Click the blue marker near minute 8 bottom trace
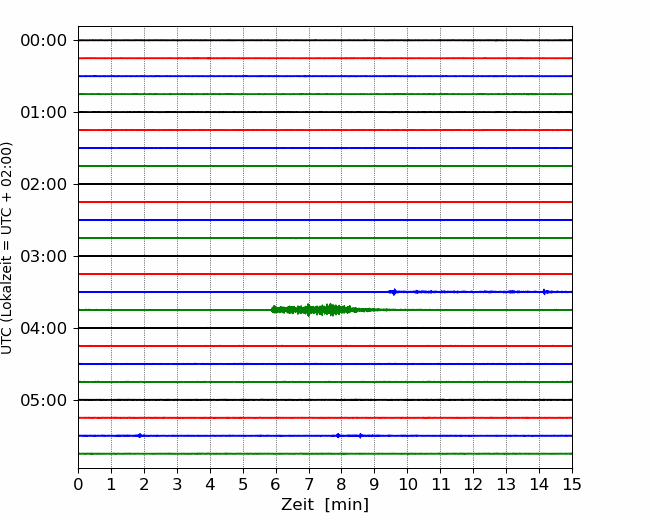 pyautogui.click(x=338, y=435)
